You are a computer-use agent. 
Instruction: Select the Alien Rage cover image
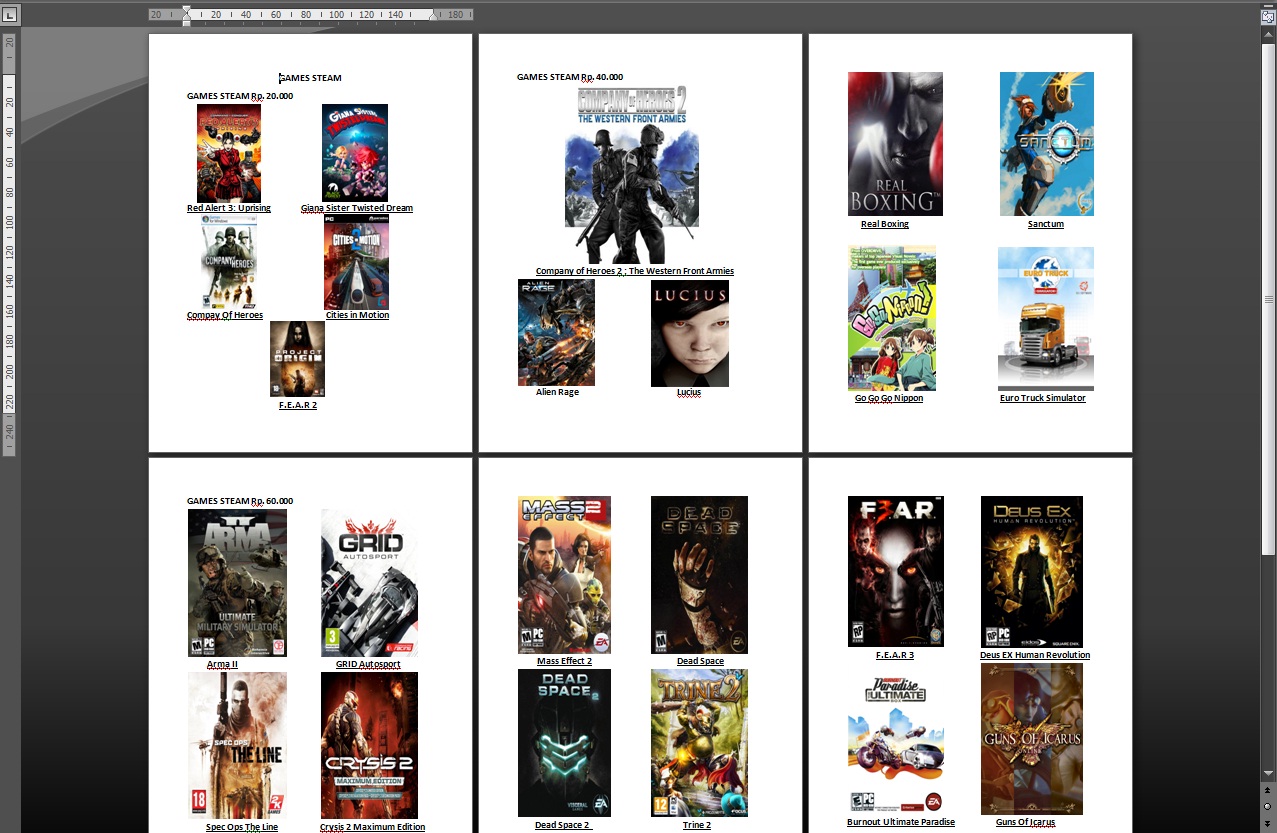coord(556,333)
